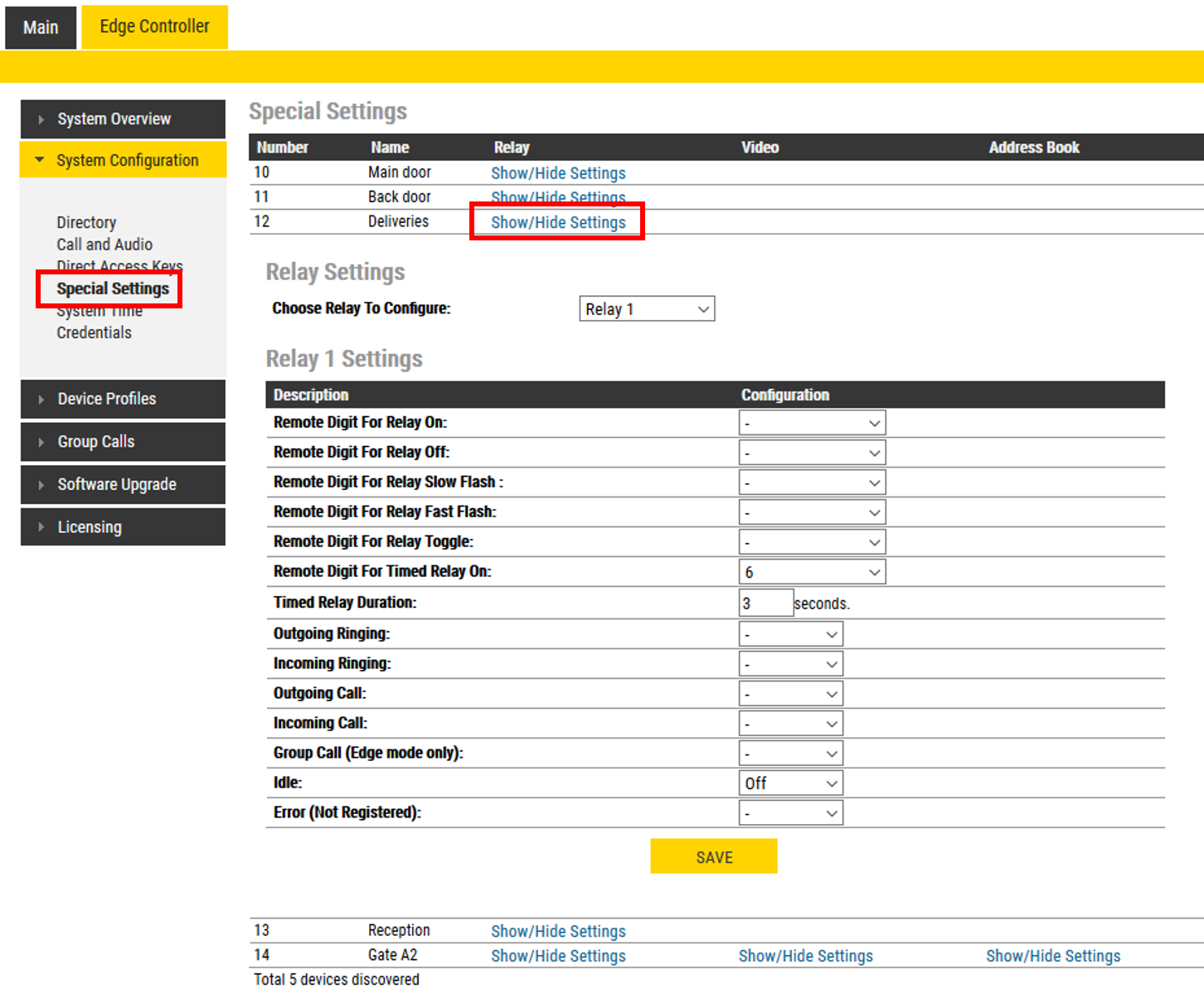The image size is (1204, 994).
Task: Switch to the Main tab
Action: point(41,27)
